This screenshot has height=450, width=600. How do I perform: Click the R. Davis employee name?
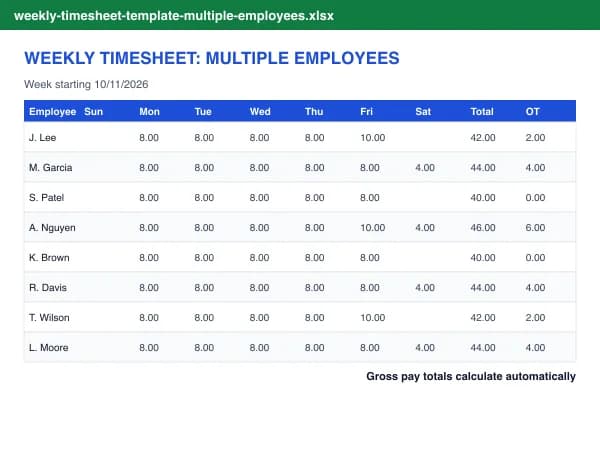click(x=48, y=287)
